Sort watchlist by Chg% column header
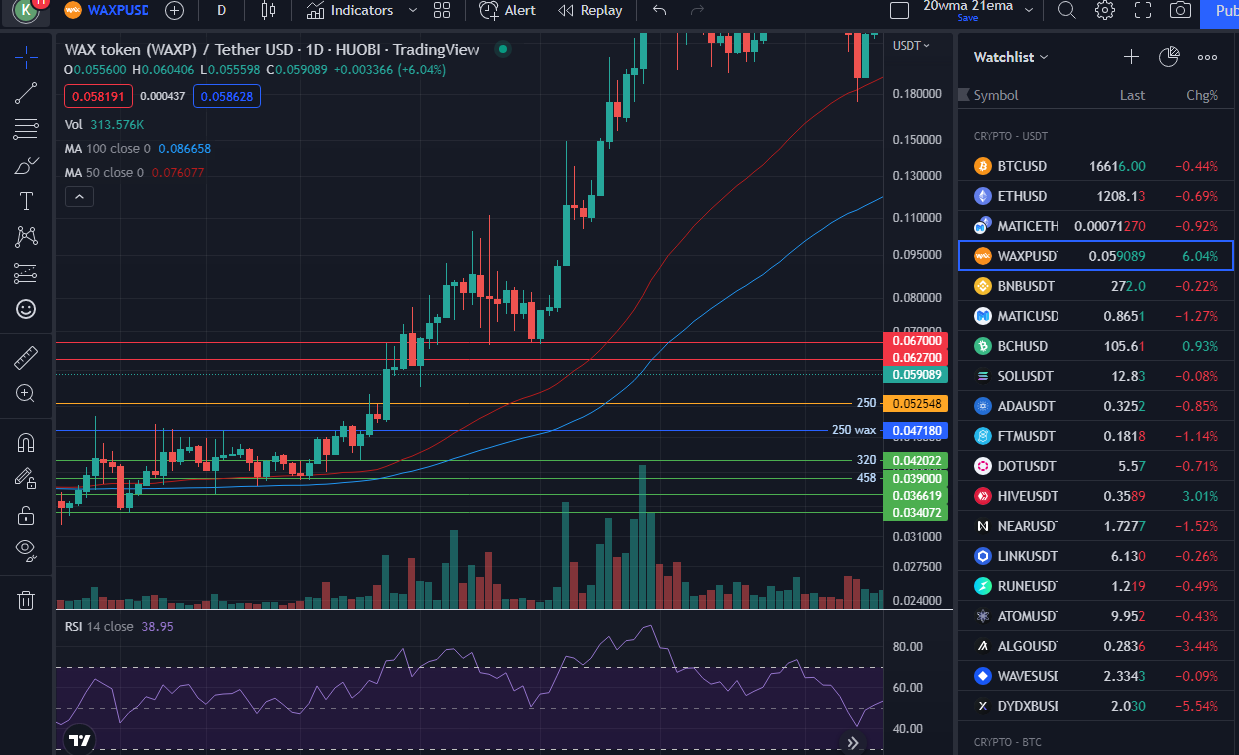 pyautogui.click(x=1202, y=95)
